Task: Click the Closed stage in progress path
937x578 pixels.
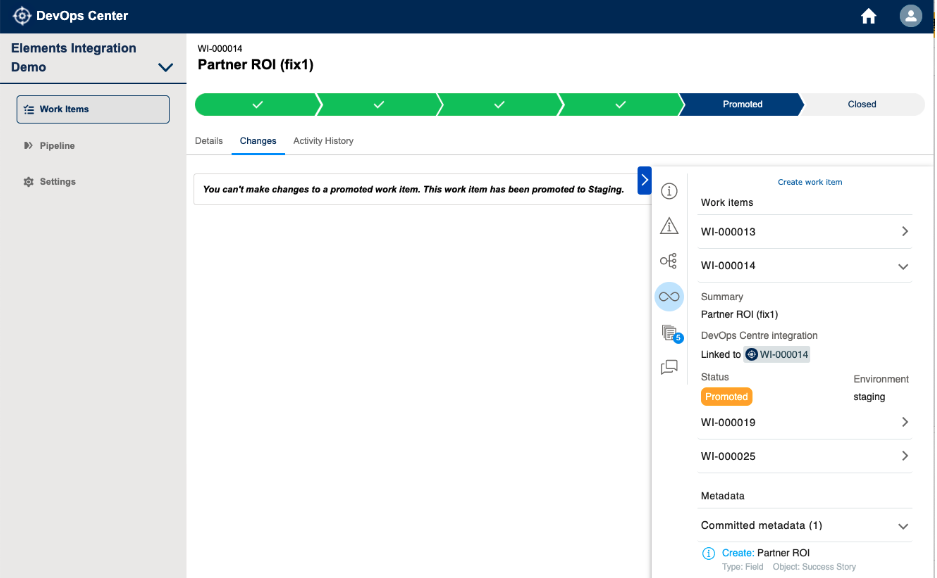Action: (x=861, y=104)
